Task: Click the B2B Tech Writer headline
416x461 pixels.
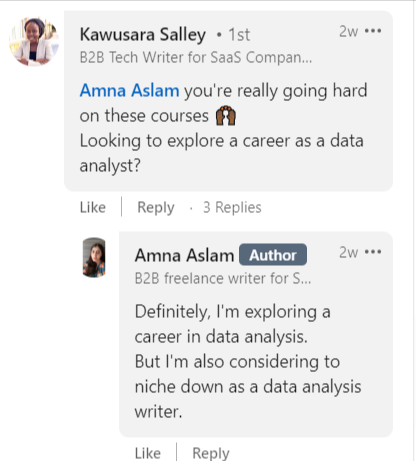Action: (x=196, y=57)
